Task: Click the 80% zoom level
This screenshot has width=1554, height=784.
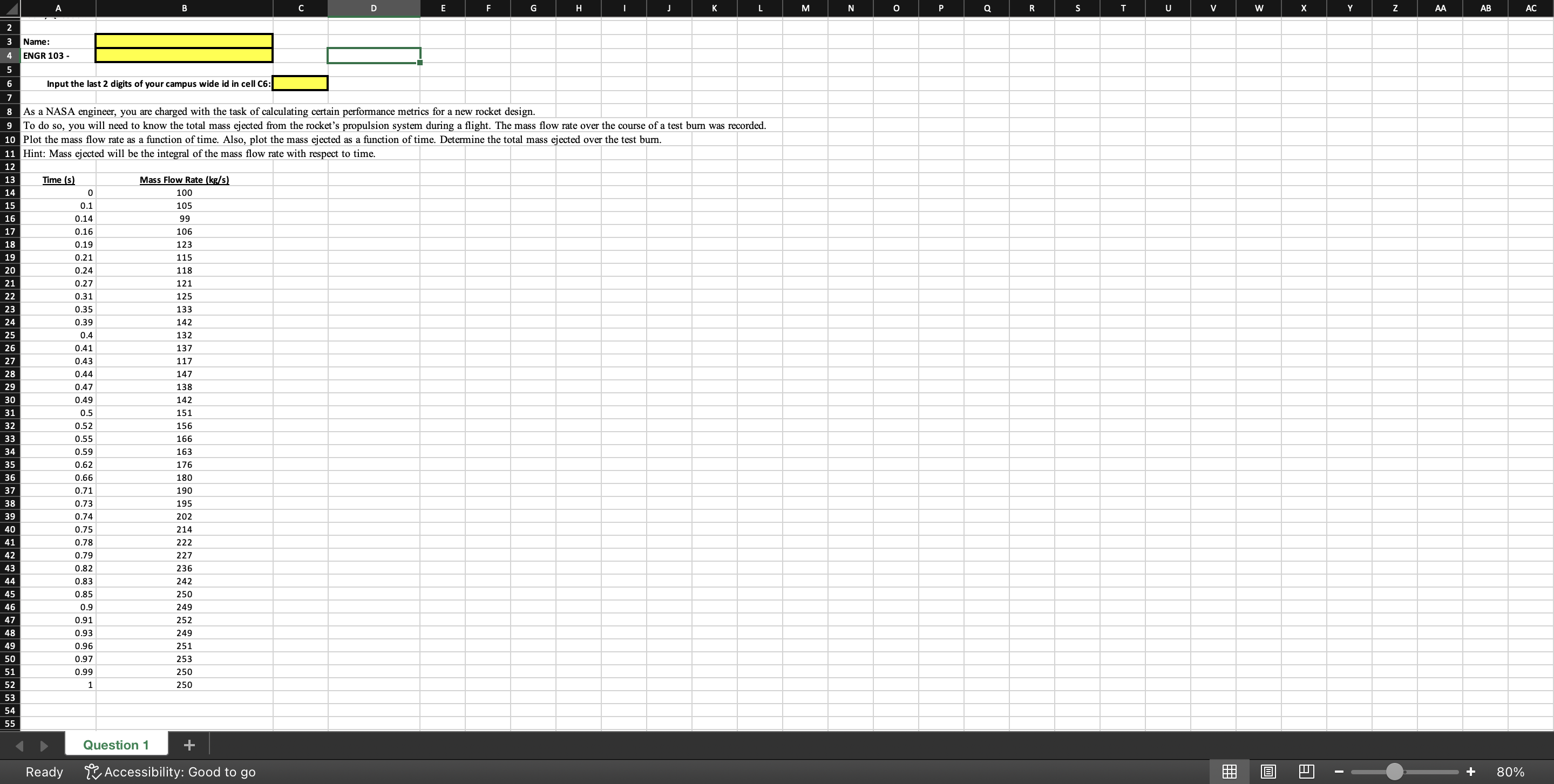Action: [x=1510, y=772]
